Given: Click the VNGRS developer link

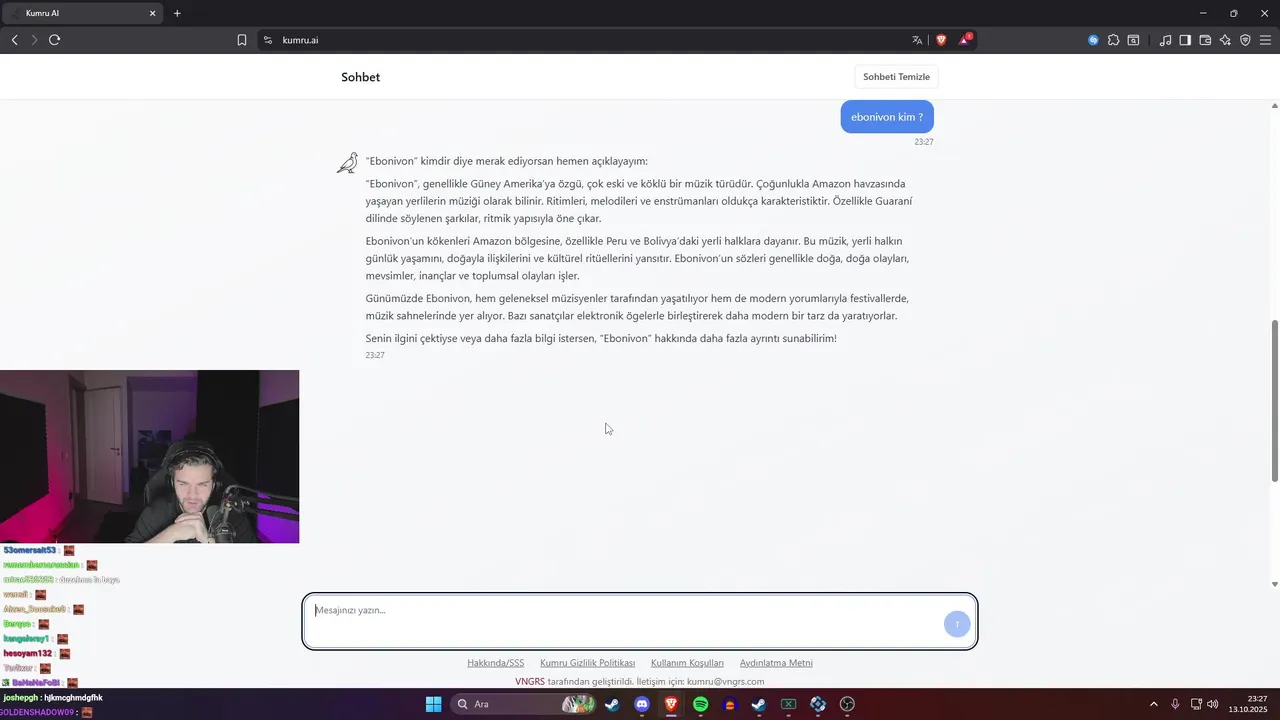Looking at the screenshot, I should tap(530, 681).
